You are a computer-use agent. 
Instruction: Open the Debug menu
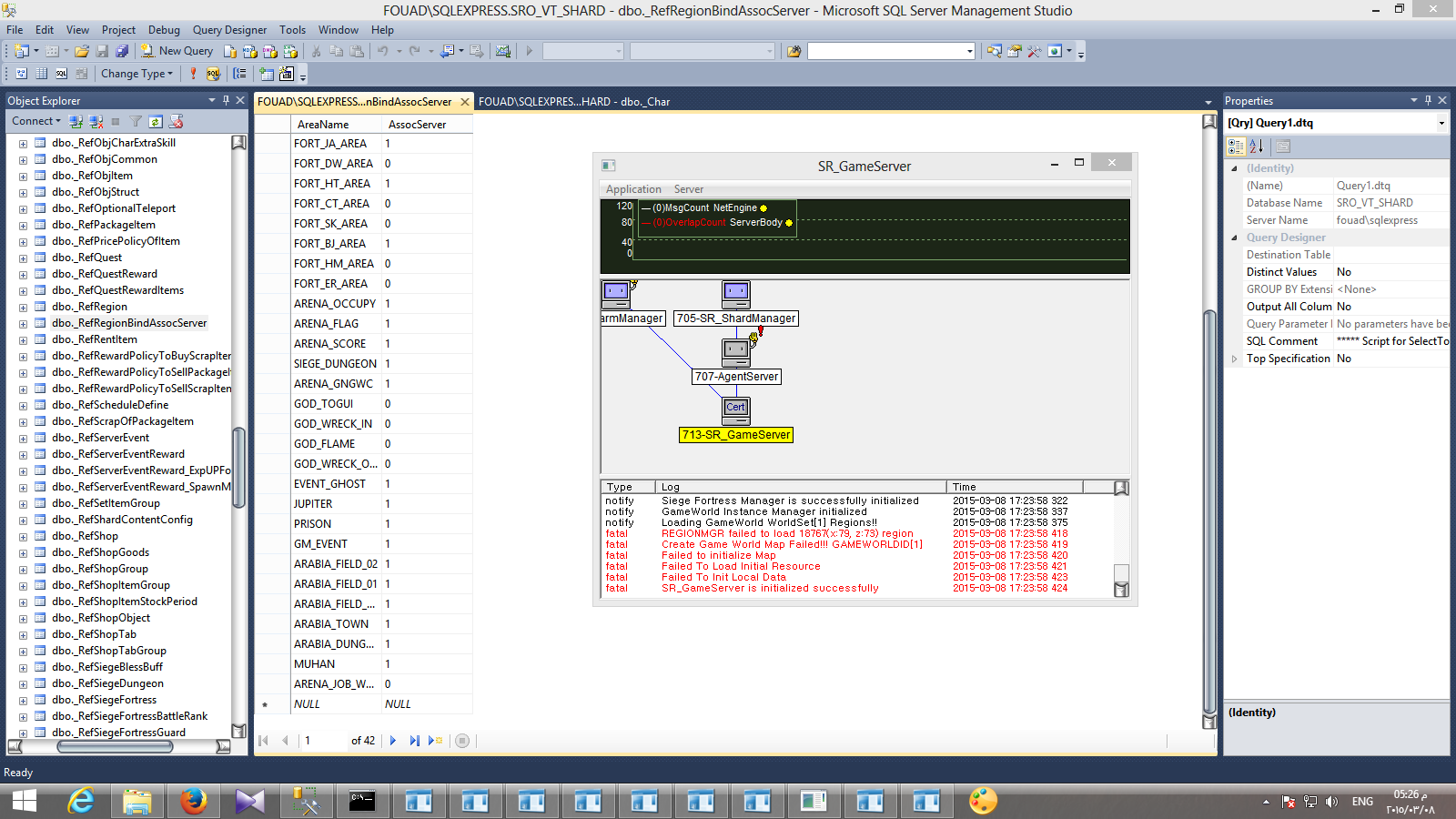(164, 30)
